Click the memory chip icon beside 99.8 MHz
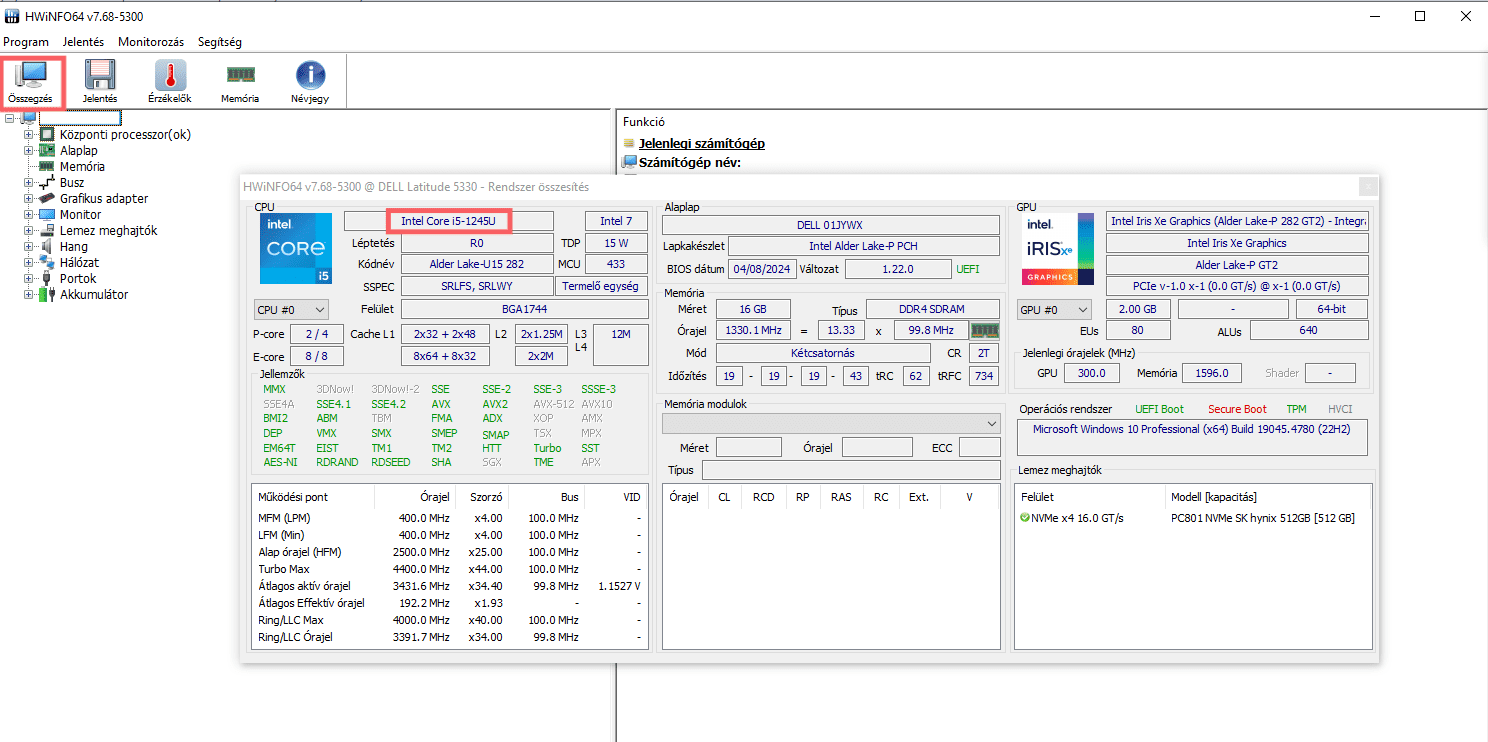The width and height of the screenshot is (1488, 742). (985, 330)
